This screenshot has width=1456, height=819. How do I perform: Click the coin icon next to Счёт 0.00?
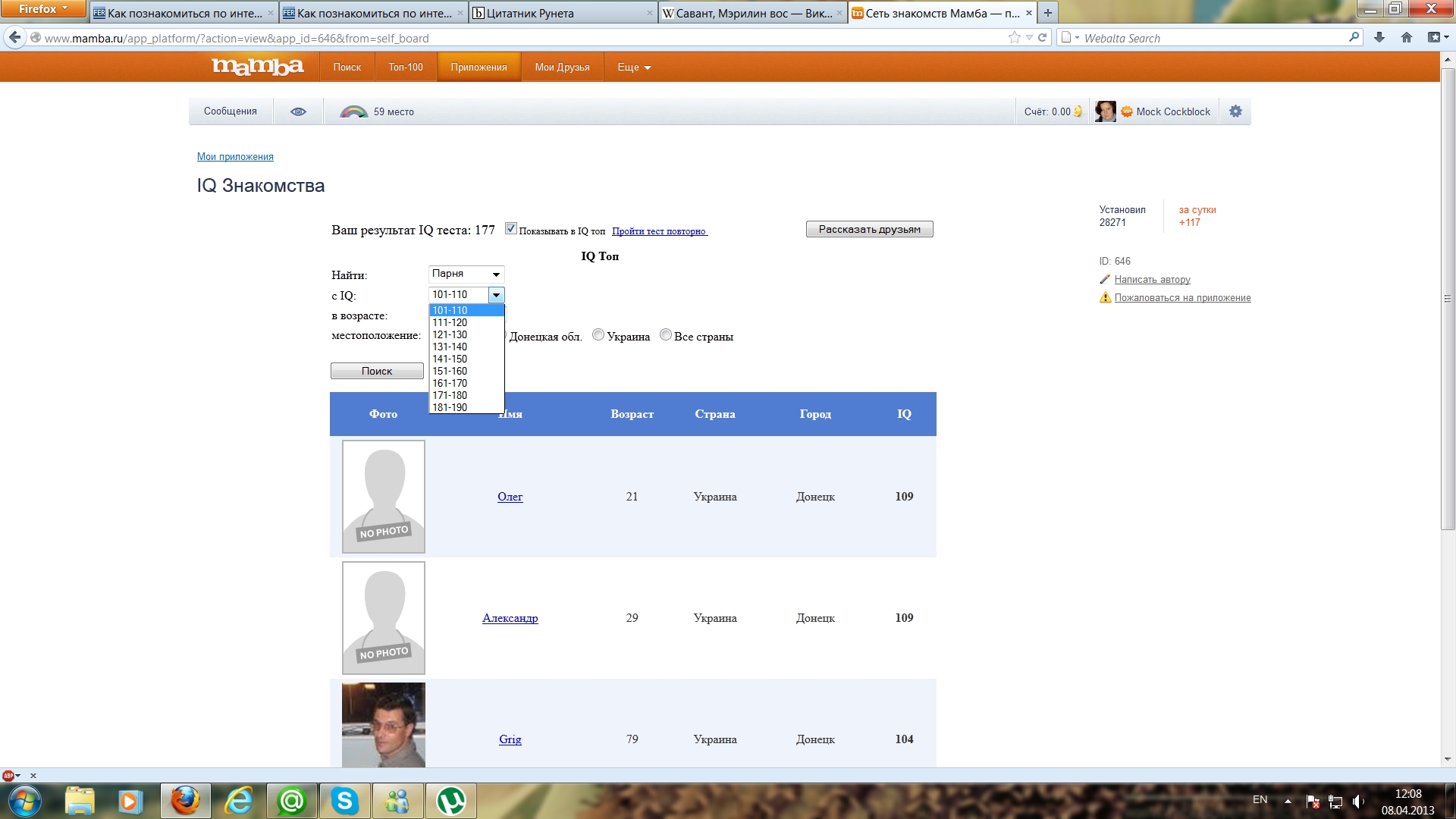(1078, 111)
